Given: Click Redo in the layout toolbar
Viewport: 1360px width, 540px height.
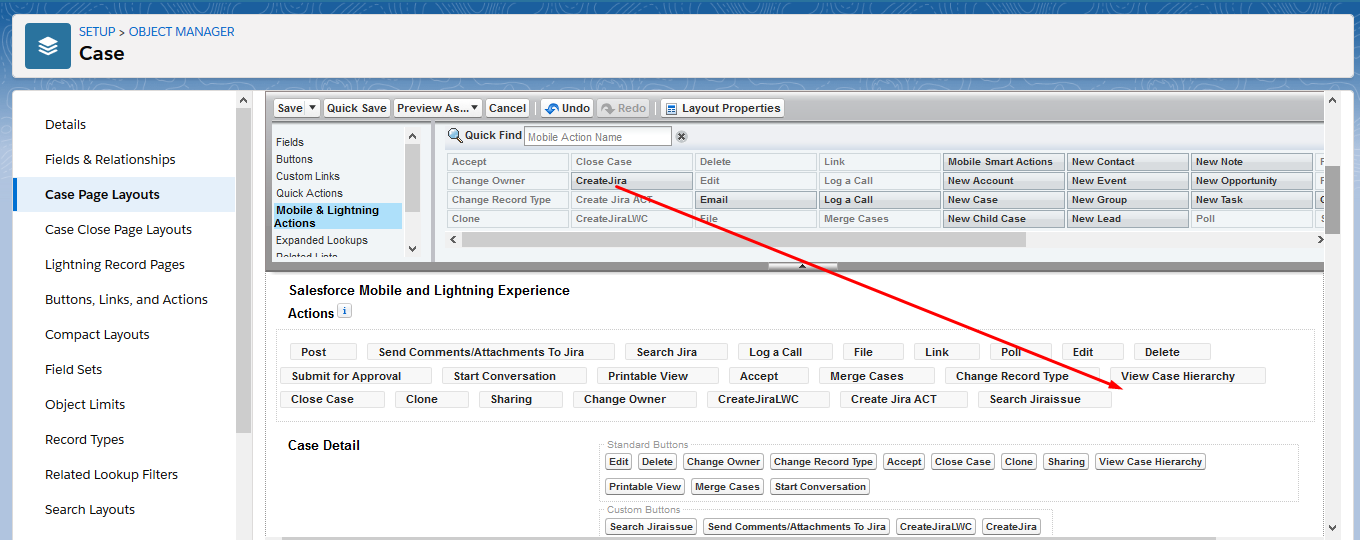Looking at the screenshot, I should tap(624, 108).
